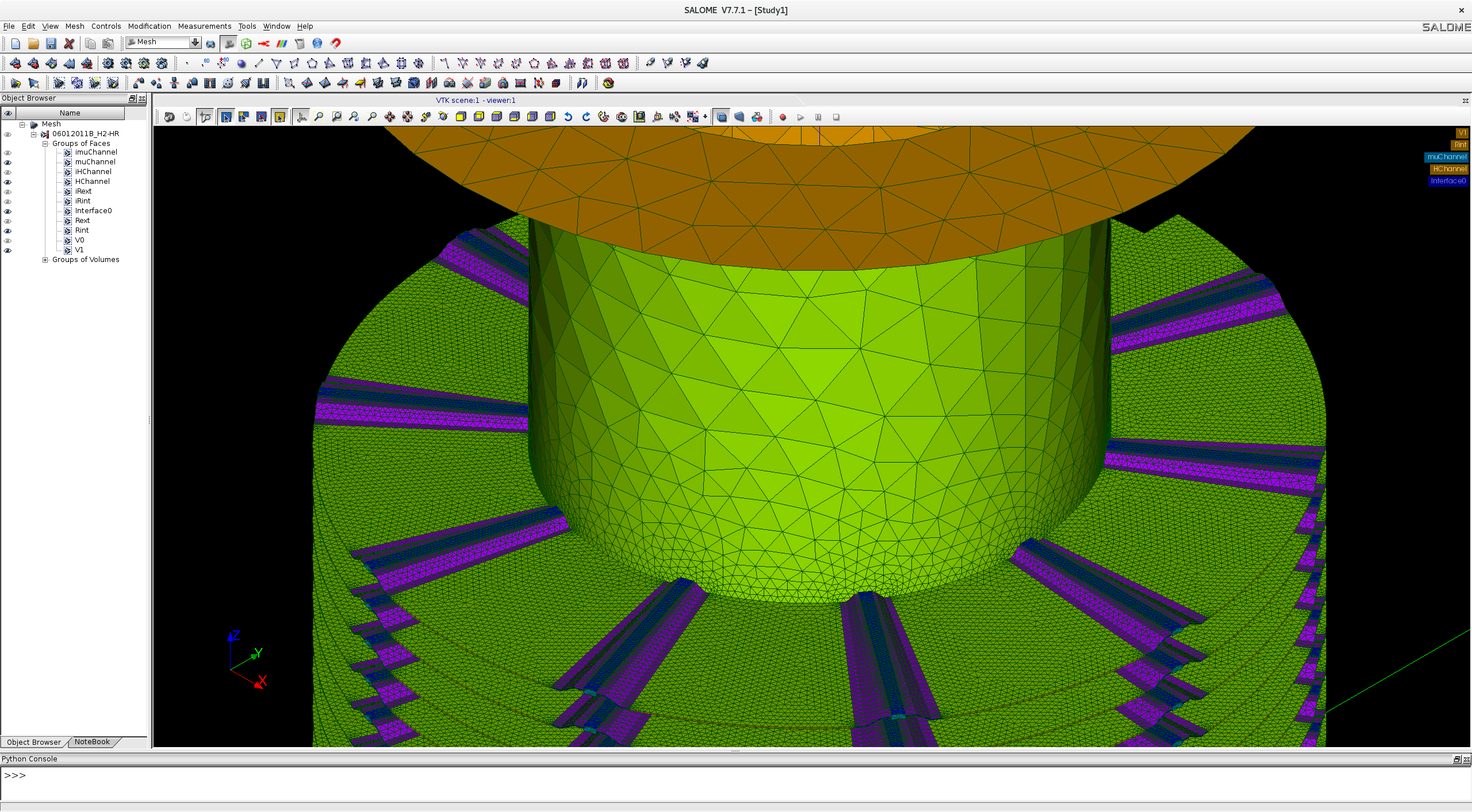
Task: Click the Fit All magnifier icon
Action: click(319, 117)
